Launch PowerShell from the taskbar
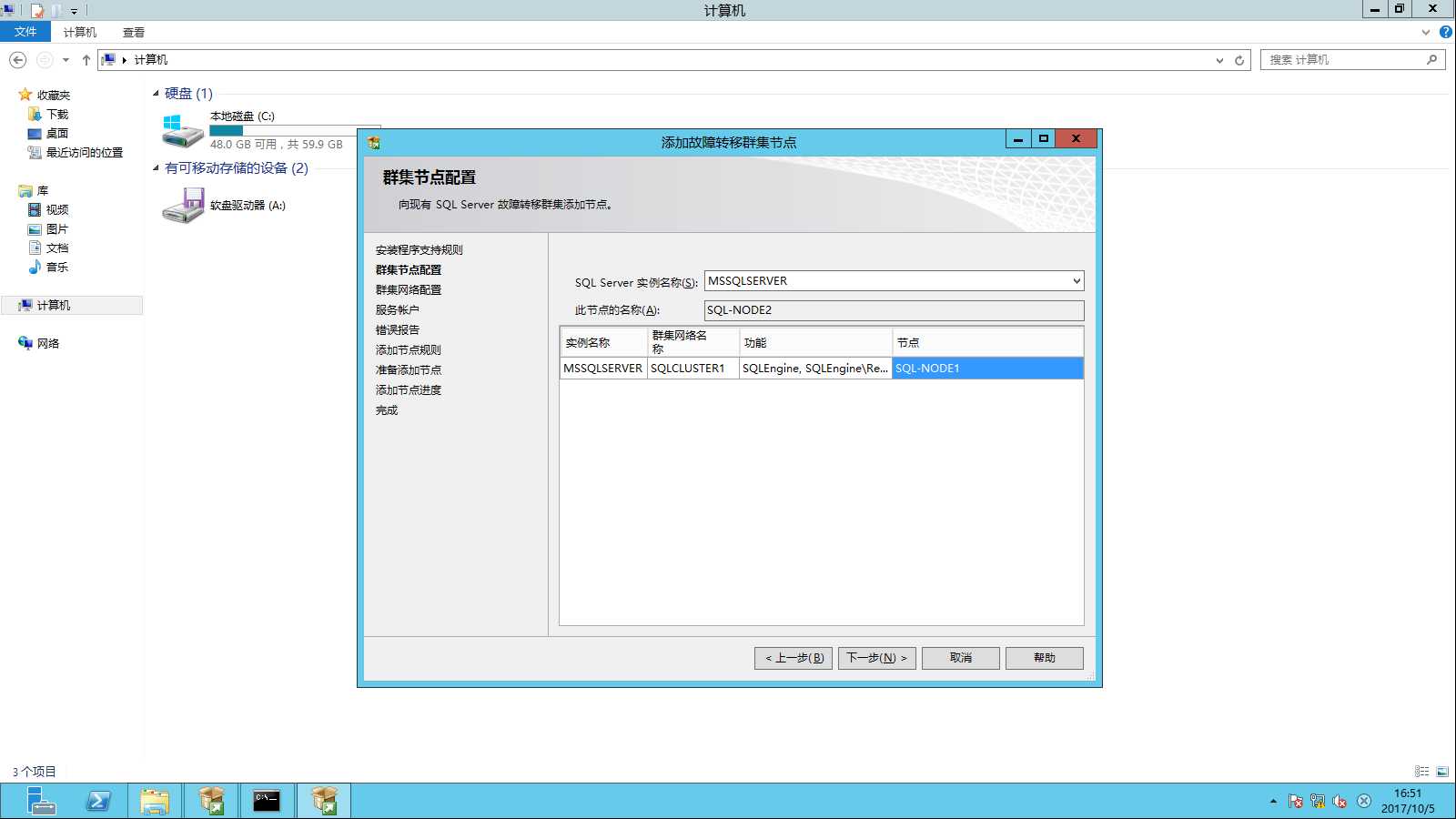 (x=98, y=801)
